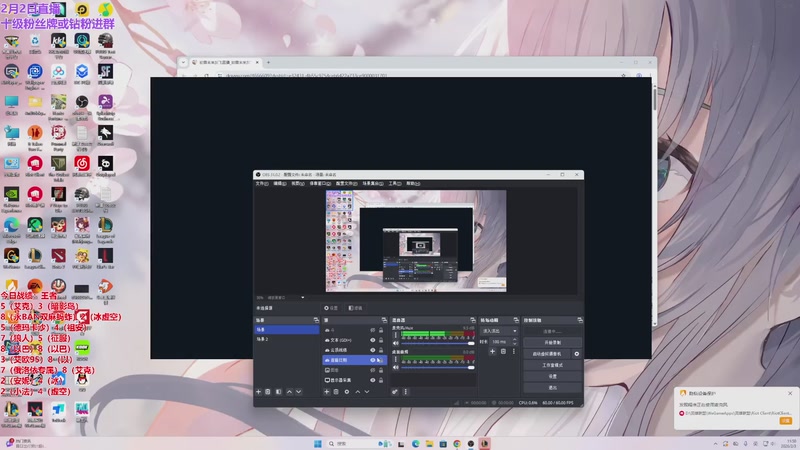
Task: Open the Tools menu in OBS
Action: point(395,184)
